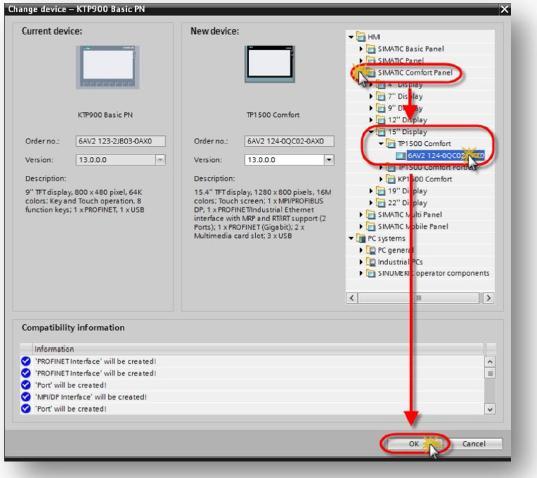Image resolution: width=537 pixels, height=478 pixels.
Task: Click the compatibility list's vertical scrollbar thumb
Action: tap(490, 373)
